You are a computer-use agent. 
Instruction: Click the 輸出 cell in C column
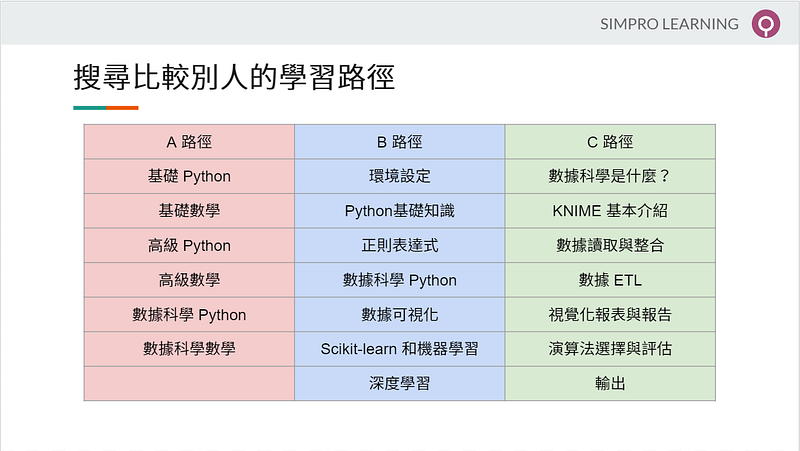610,383
